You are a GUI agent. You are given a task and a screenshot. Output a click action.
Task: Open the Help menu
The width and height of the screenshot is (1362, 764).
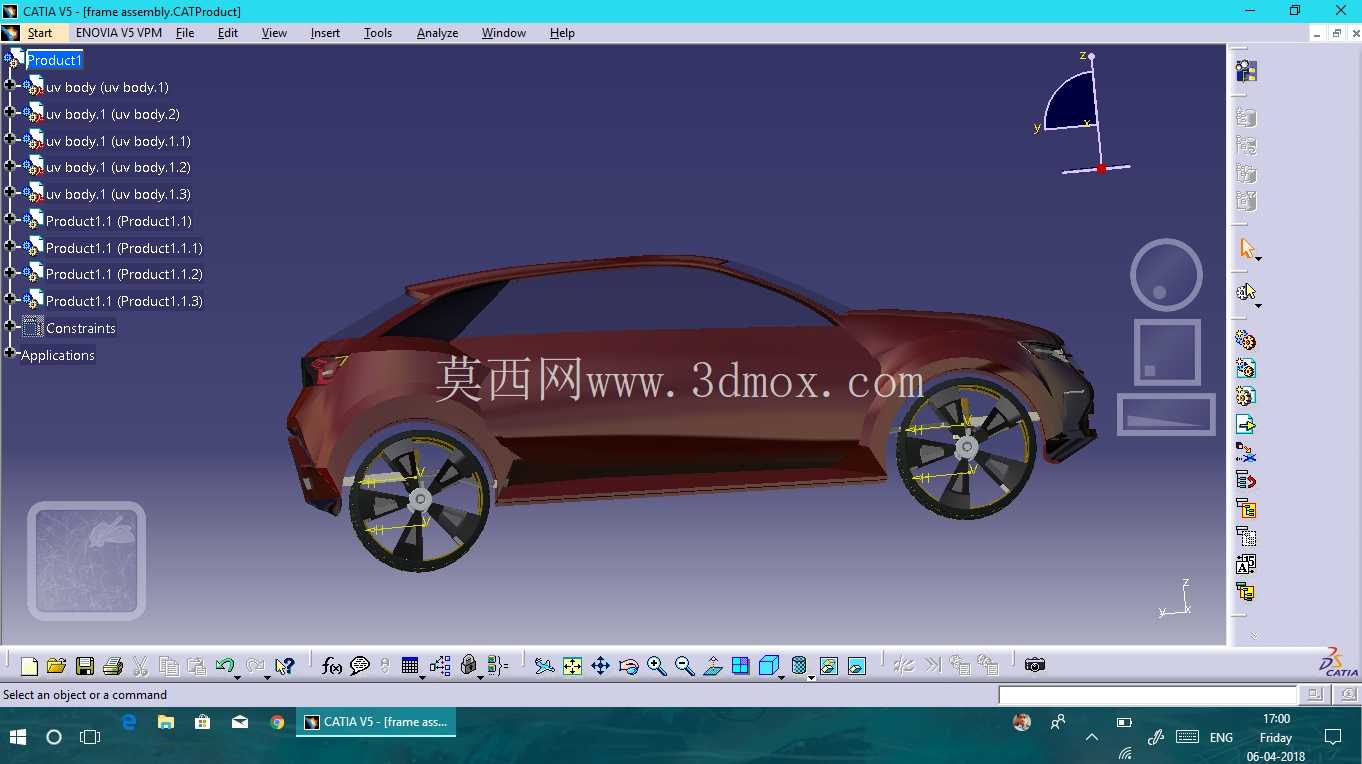pyautogui.click(x=562, y=33)
